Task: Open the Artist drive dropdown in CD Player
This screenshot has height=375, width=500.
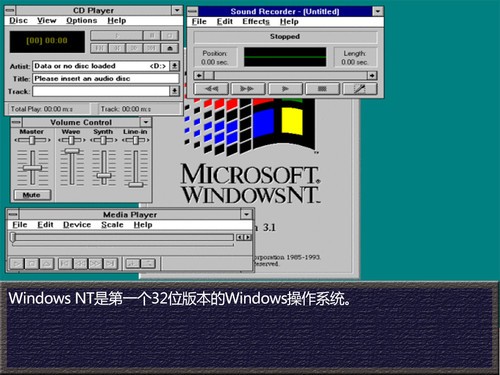Action: point(174,66)
